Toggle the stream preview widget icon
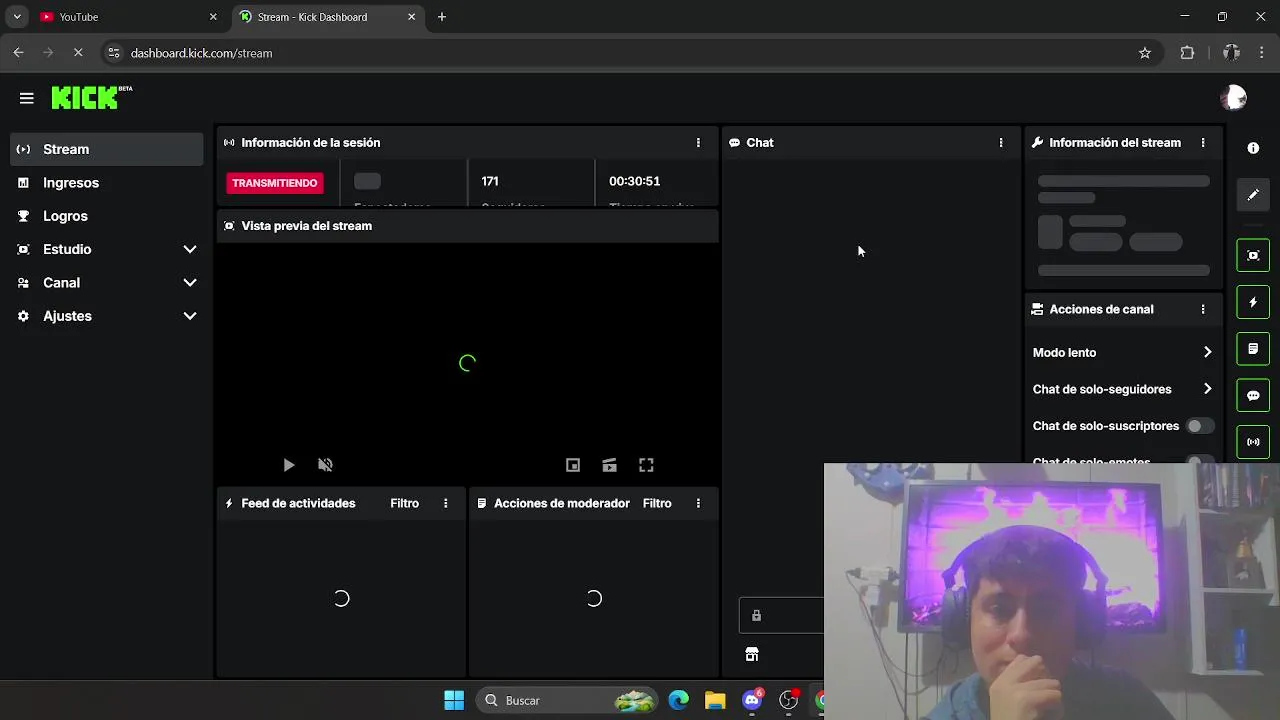Screen dimensions: 1280x720 (1253, 255)
